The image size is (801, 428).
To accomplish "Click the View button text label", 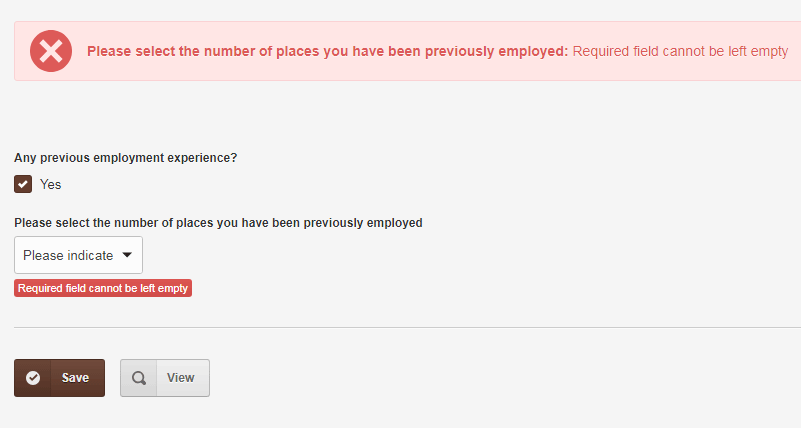I will click(180, 378).
